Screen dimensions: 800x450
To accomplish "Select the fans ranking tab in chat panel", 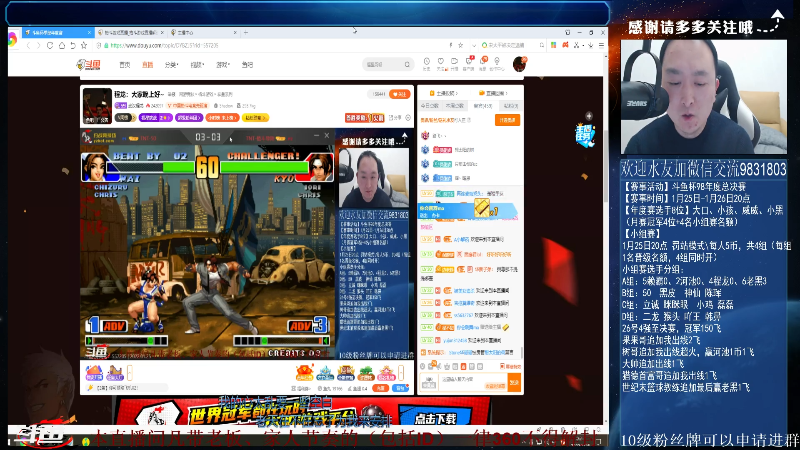I will [x=483, y=106].
